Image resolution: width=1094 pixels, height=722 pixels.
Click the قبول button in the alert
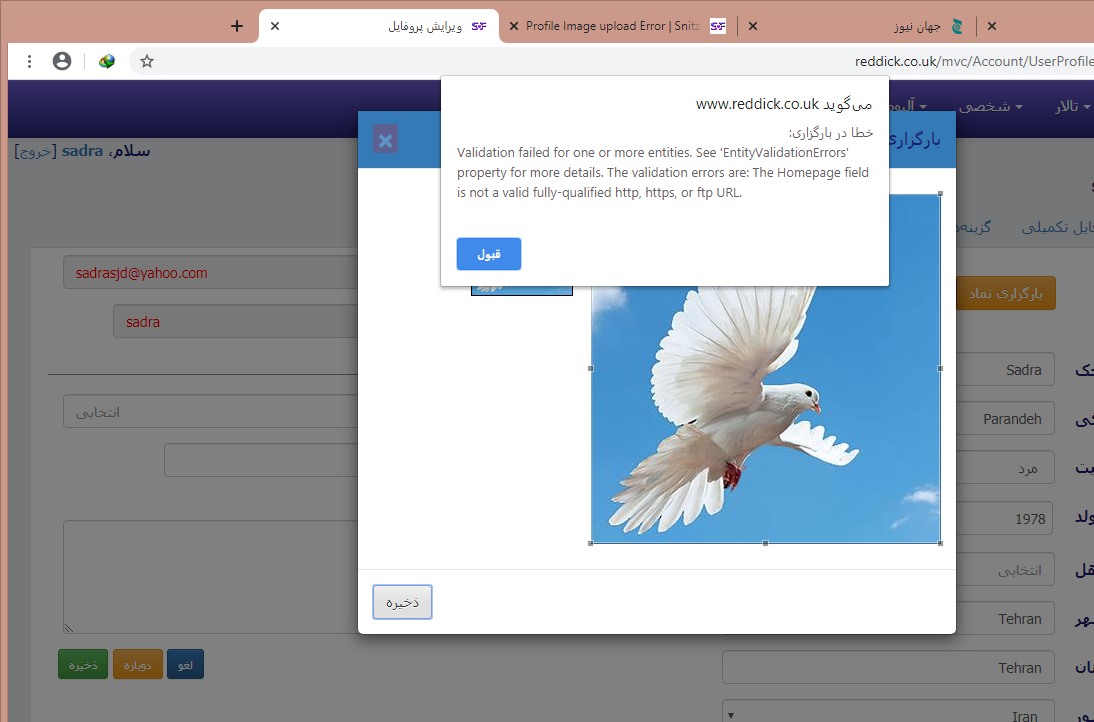coord(488,254)
